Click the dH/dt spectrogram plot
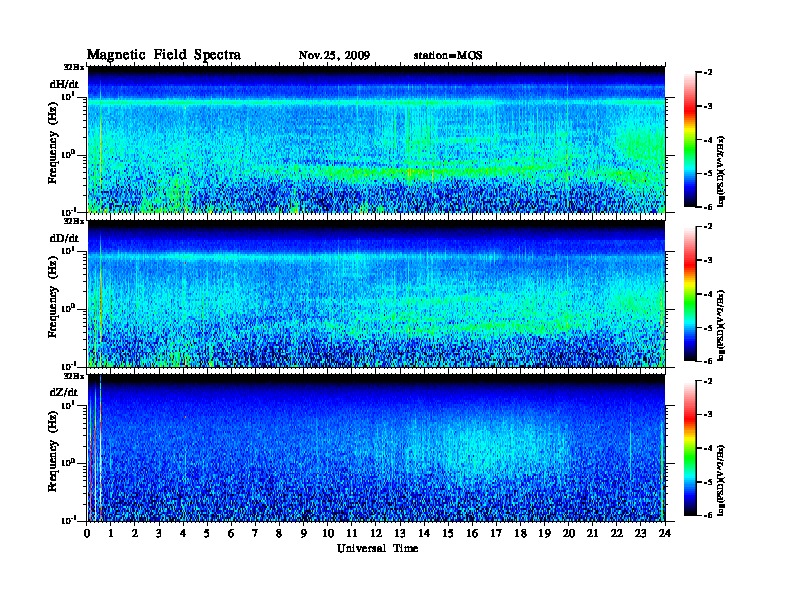The image size is (792, 612). [376, 139]
